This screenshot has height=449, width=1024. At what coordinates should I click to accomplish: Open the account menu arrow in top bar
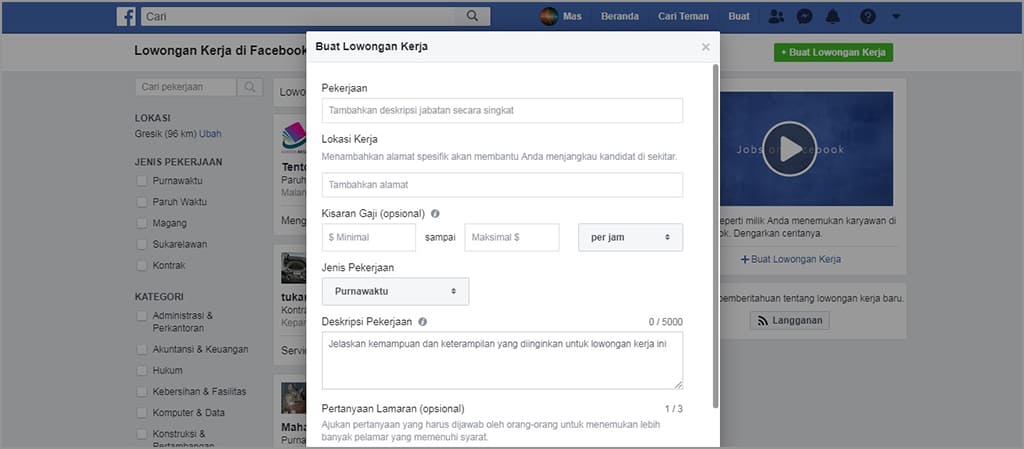pos(895,17)
